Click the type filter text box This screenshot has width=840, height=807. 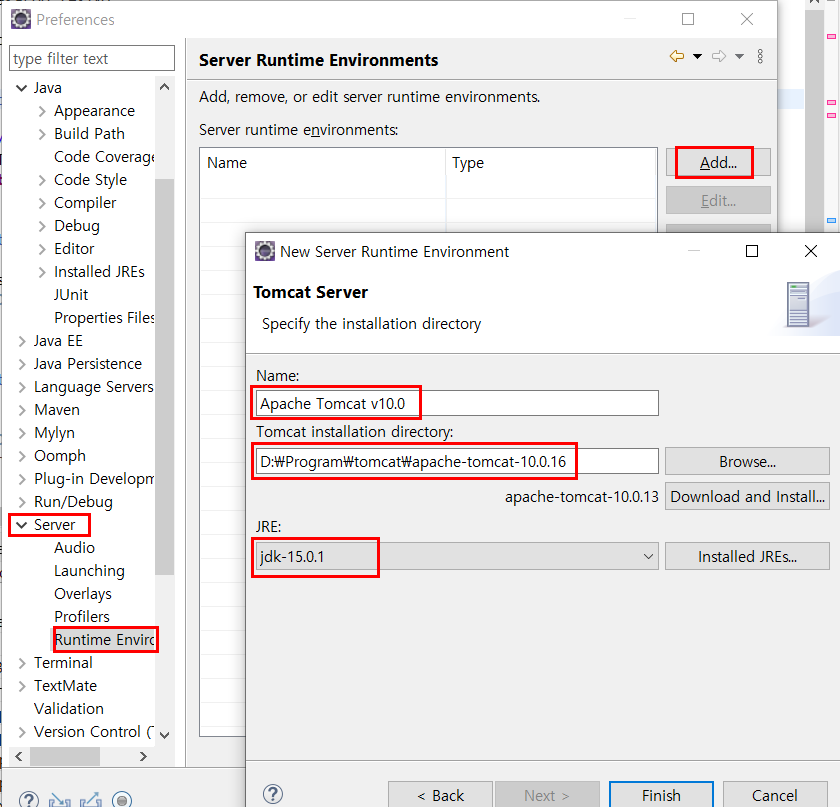pyautogui.click(x=92, y=58)
